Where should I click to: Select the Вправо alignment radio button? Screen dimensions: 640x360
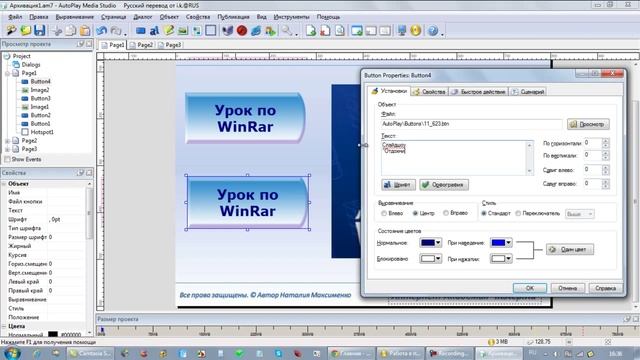[446, 213]
